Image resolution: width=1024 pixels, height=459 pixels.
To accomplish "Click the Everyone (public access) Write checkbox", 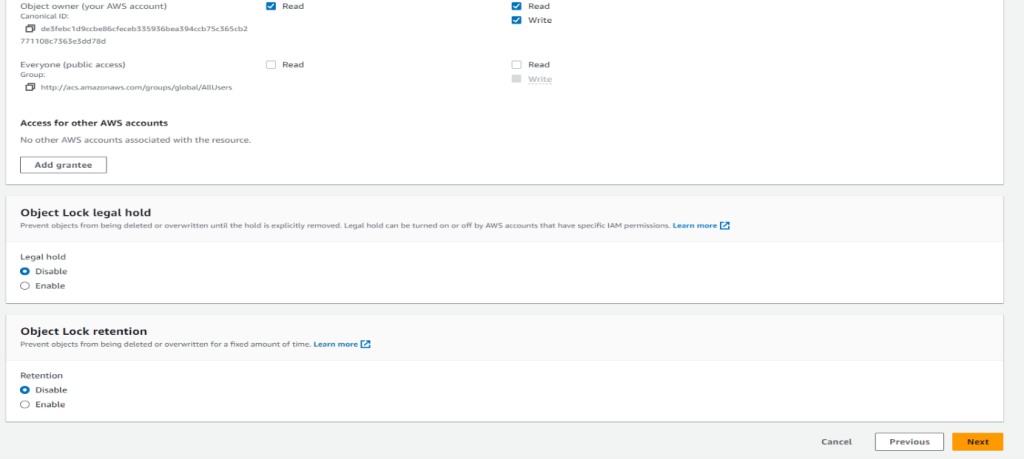I will coord(516,79).
